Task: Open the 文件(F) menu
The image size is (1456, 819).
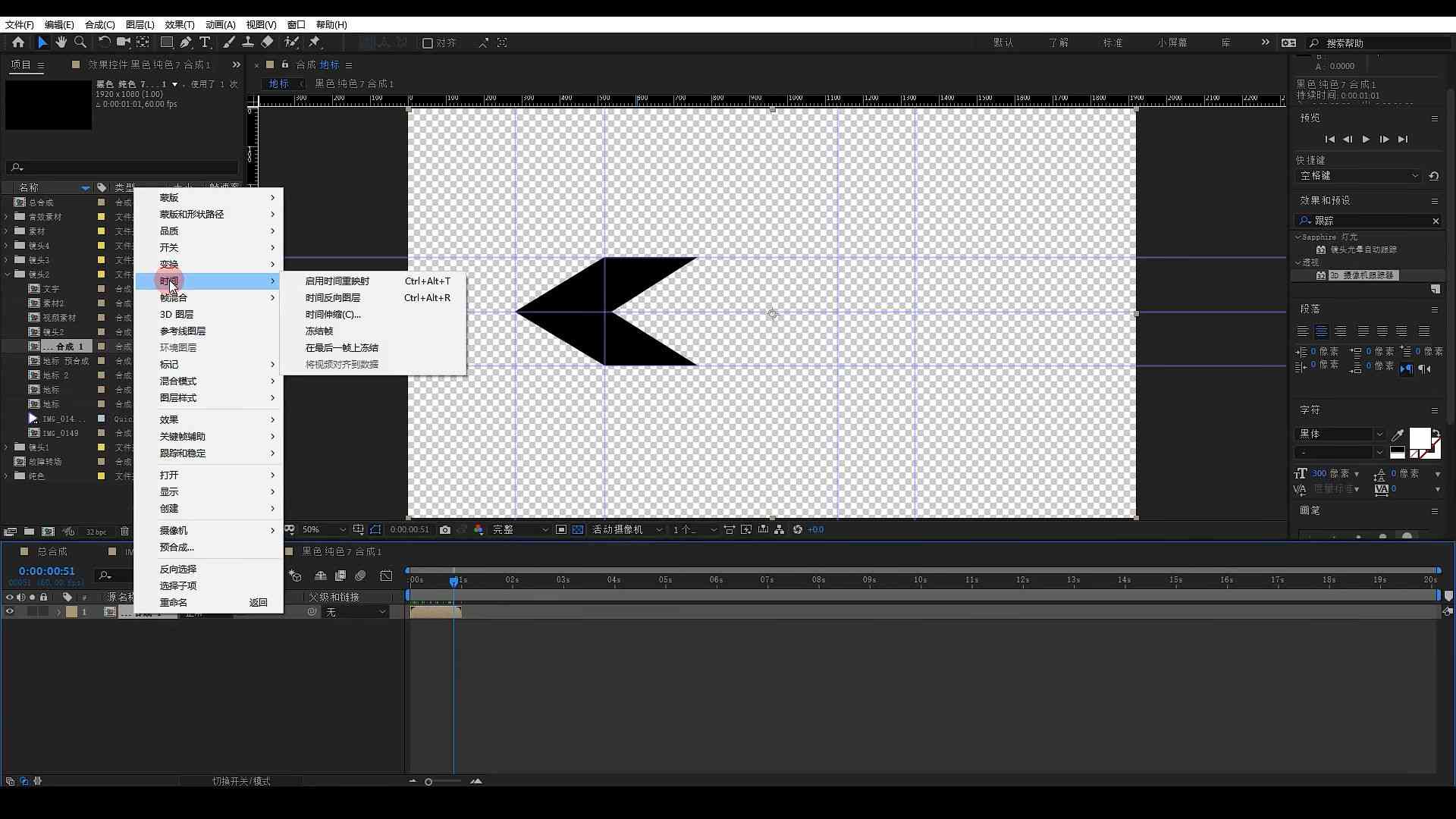Action: (20, 24)
